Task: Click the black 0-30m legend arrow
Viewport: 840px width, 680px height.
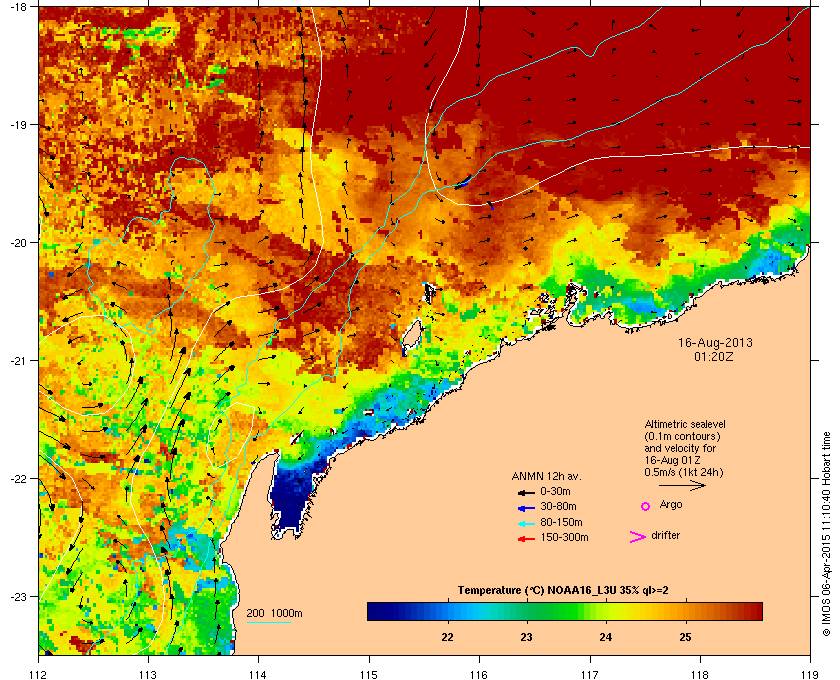Action: pyautogui.click(x=526, y=492)
